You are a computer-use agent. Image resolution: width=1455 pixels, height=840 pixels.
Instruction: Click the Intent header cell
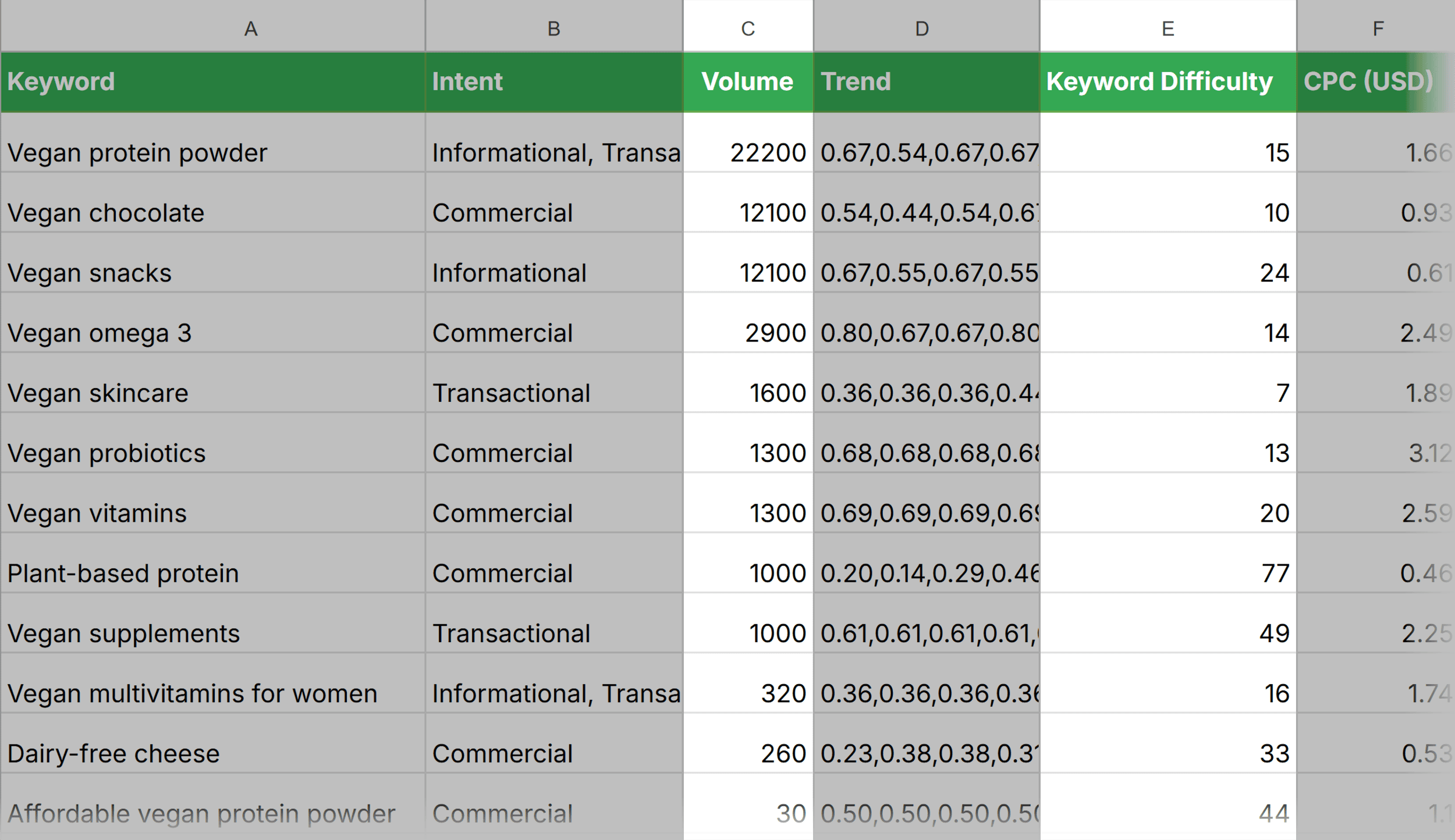(x=554, y=82)
